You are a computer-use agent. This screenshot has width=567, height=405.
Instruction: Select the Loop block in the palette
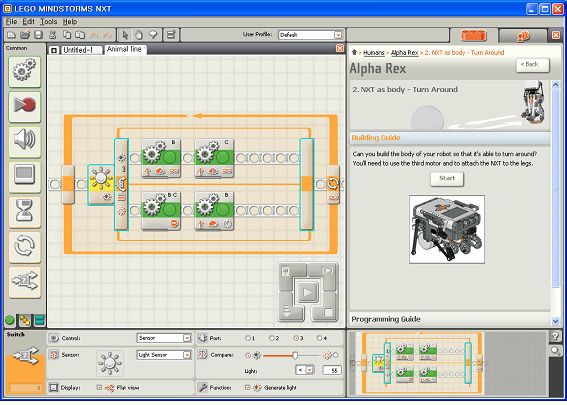pyautogui.click(x=25, y=246)
